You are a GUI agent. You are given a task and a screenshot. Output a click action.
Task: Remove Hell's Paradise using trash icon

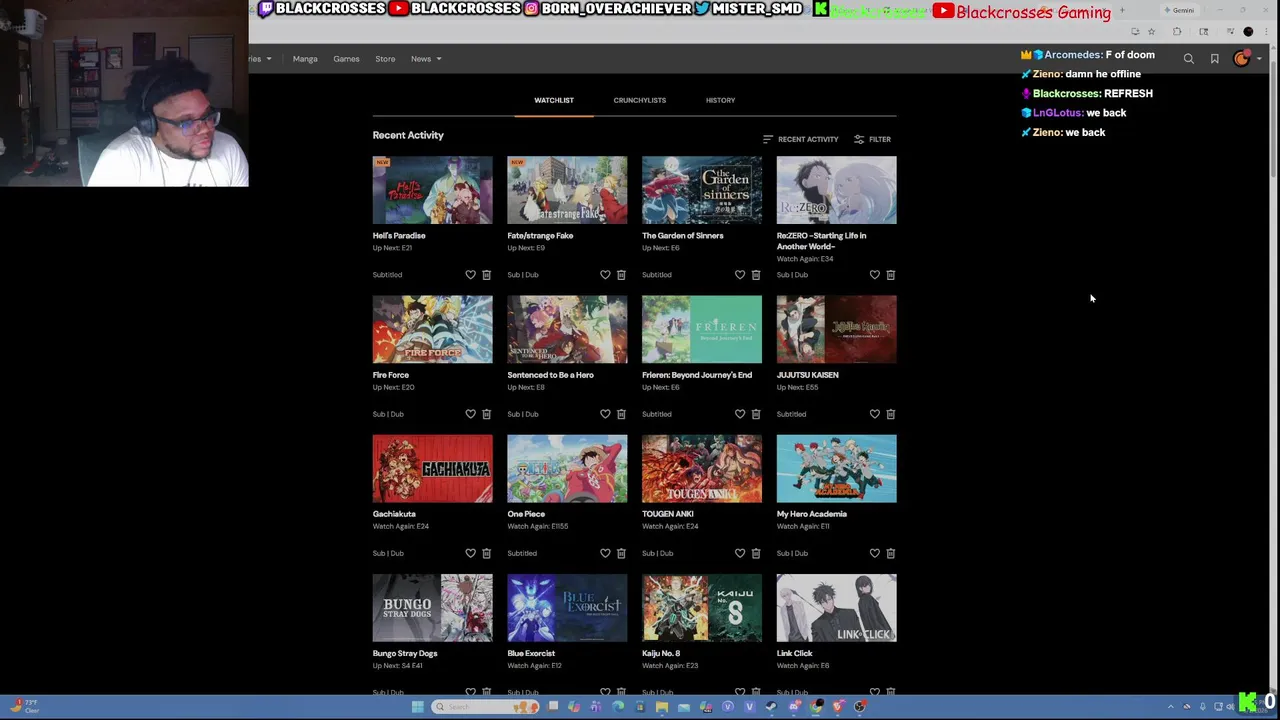[486, 274]
